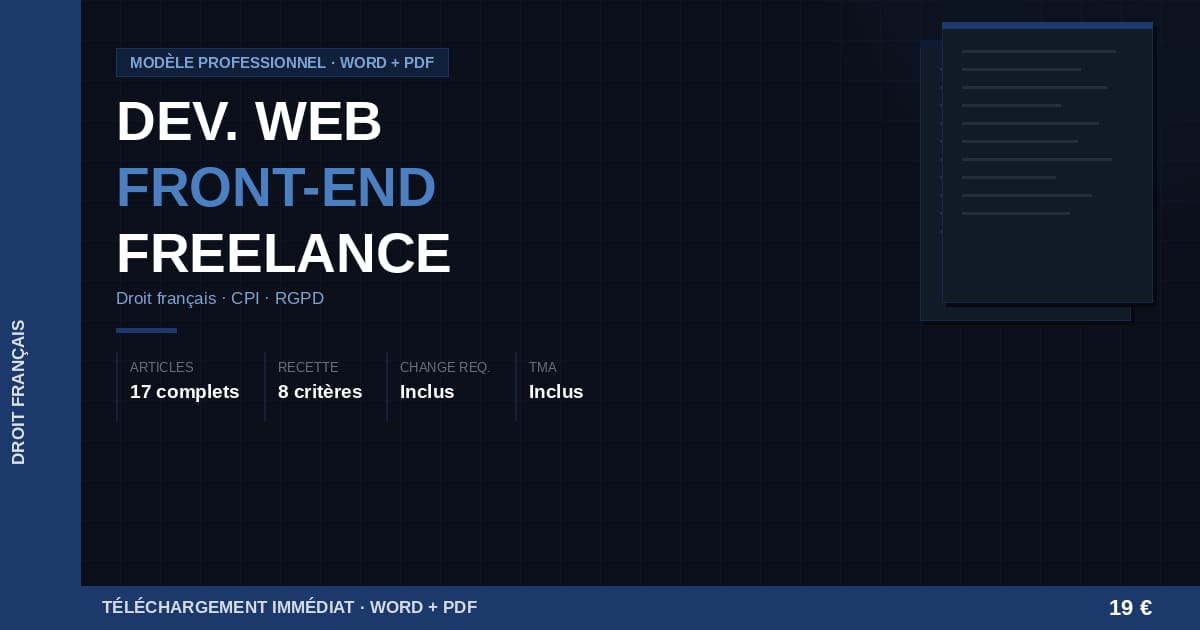Click the 19 € price
Image resolution: width=1200 pixels, height=630 pixels.
pyautogui.click(x=1130, y=608)
